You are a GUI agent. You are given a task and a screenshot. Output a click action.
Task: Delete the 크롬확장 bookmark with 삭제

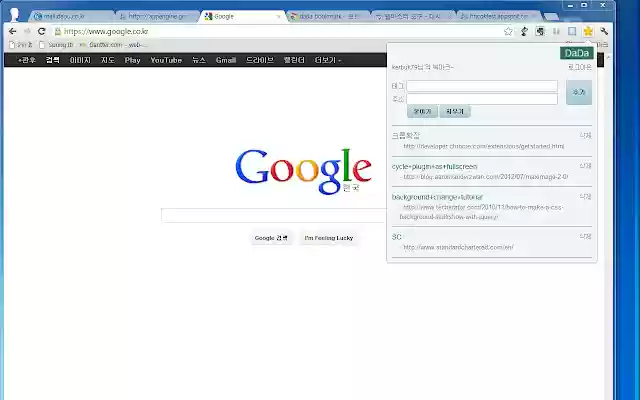point(585,135)
